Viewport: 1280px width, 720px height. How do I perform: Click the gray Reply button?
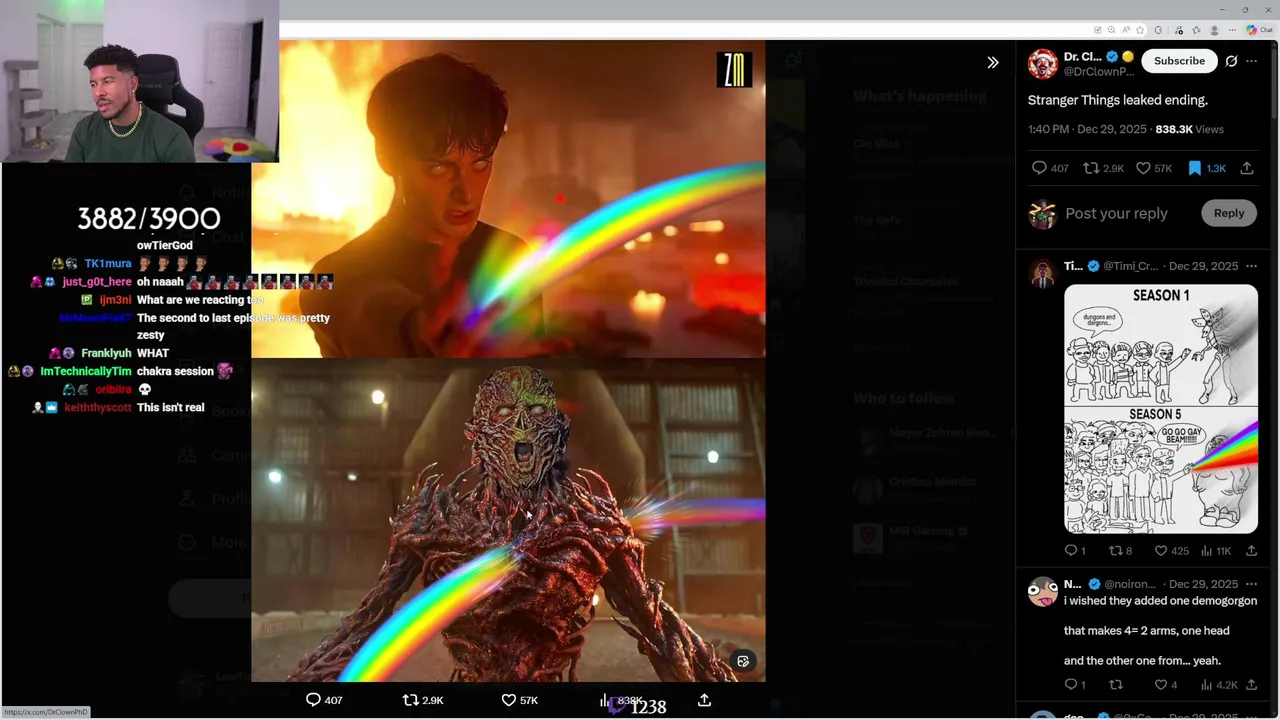click(1229, 213)
